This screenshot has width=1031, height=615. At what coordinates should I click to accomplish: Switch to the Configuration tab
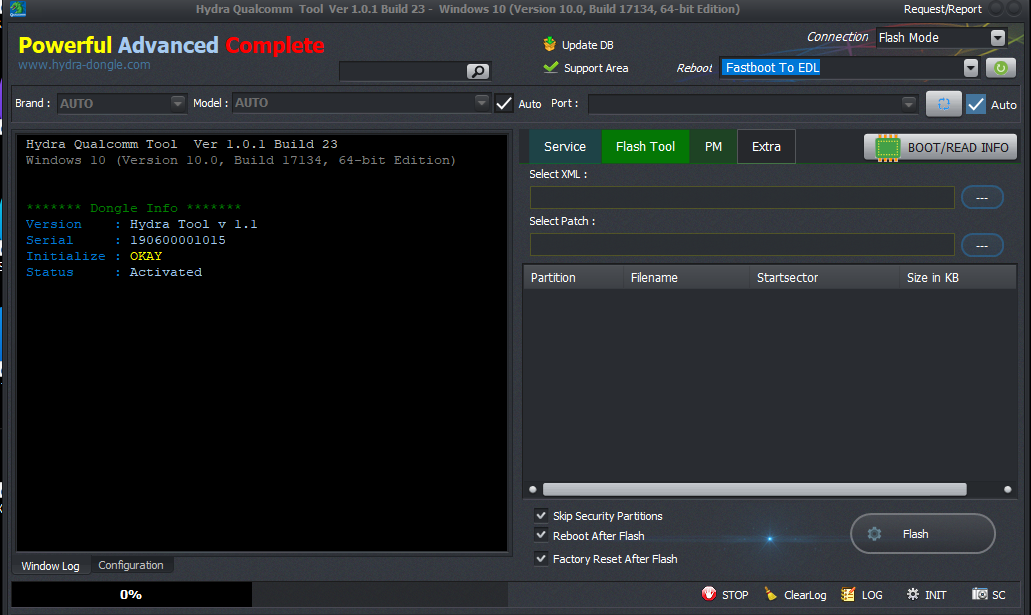point(131,565)
